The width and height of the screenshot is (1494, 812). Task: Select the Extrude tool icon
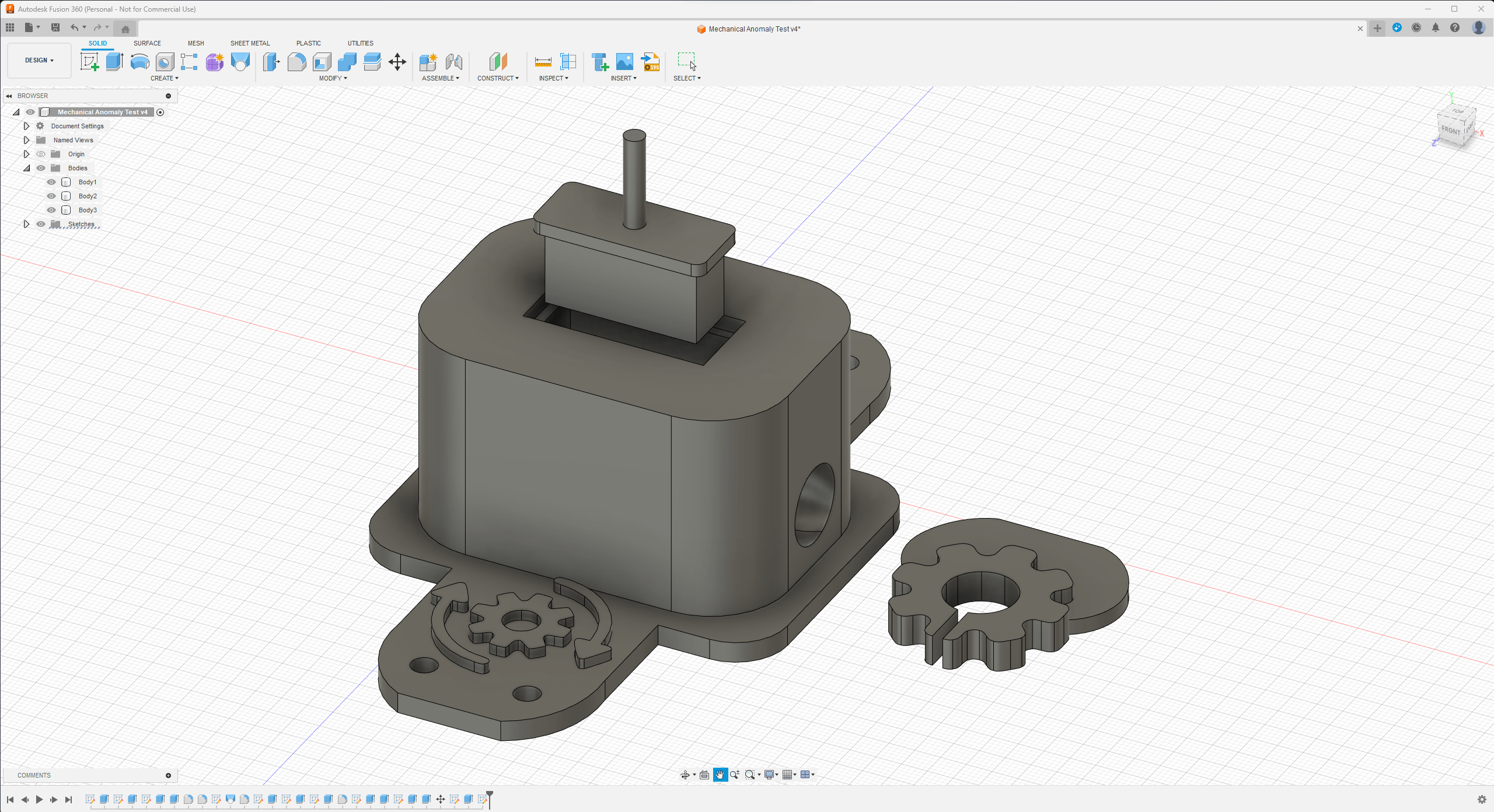point(114,62)
